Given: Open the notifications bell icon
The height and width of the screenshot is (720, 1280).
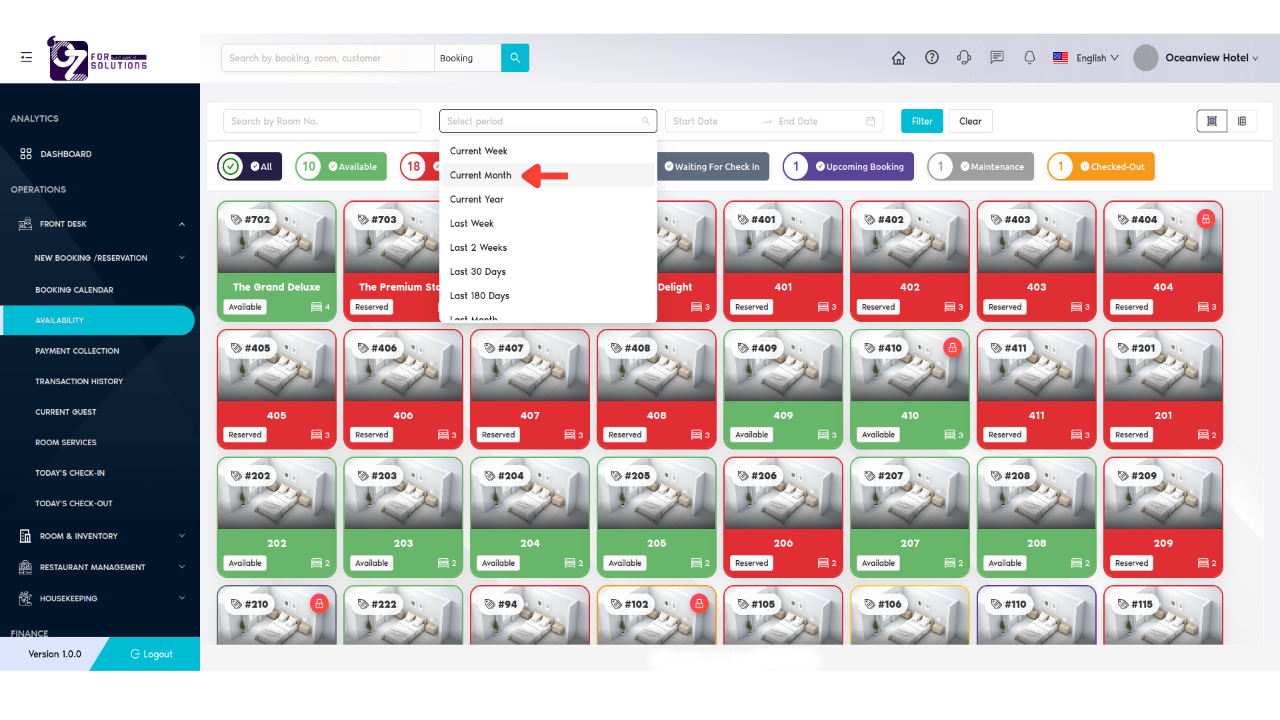Looking at the screenshot, I should coord(1029,57).
